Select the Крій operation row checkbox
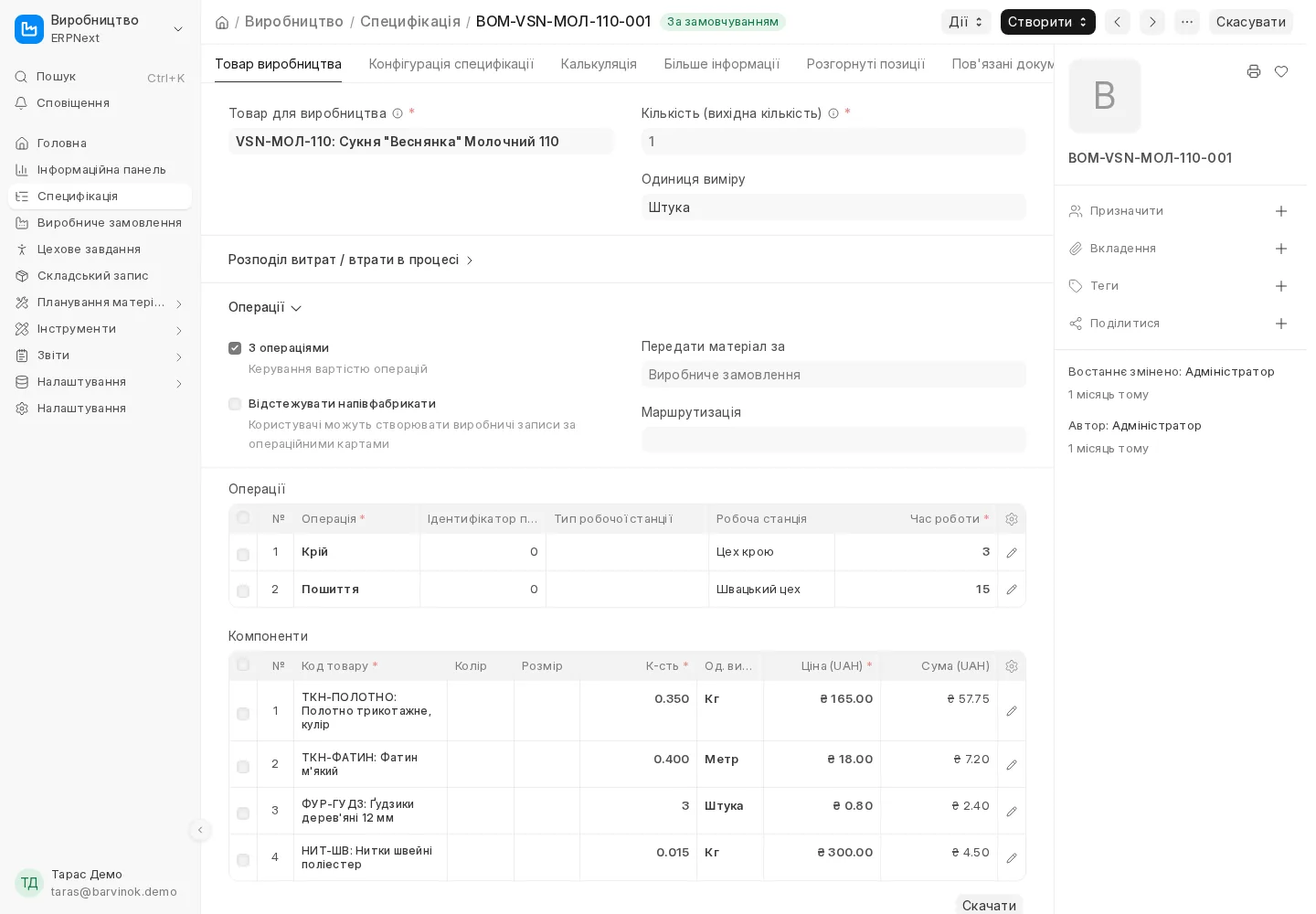 click(243, 555)
